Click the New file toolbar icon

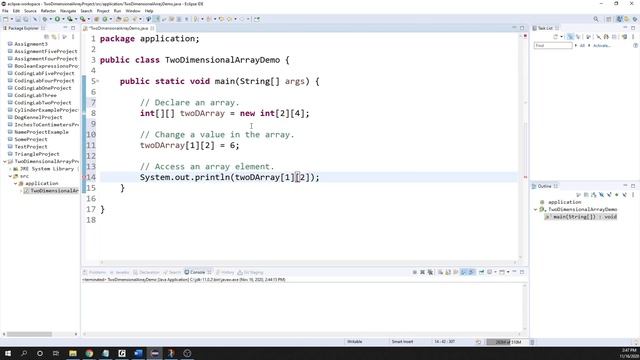click(x=6, y=19)
